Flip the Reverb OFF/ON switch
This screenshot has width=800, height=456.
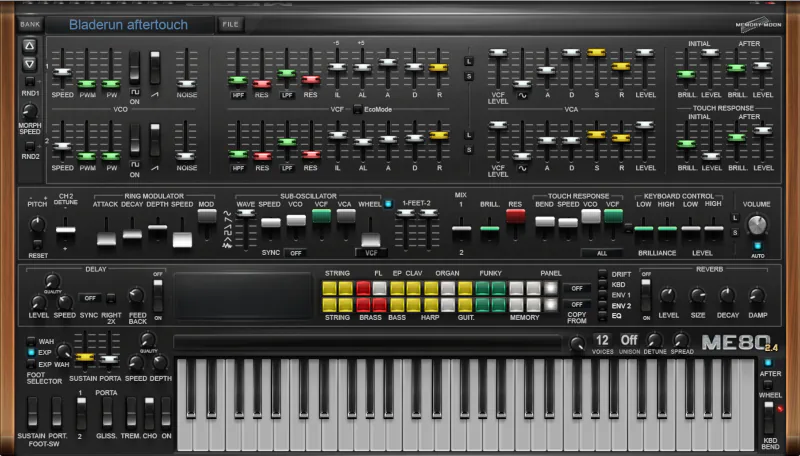click(646, 296)
